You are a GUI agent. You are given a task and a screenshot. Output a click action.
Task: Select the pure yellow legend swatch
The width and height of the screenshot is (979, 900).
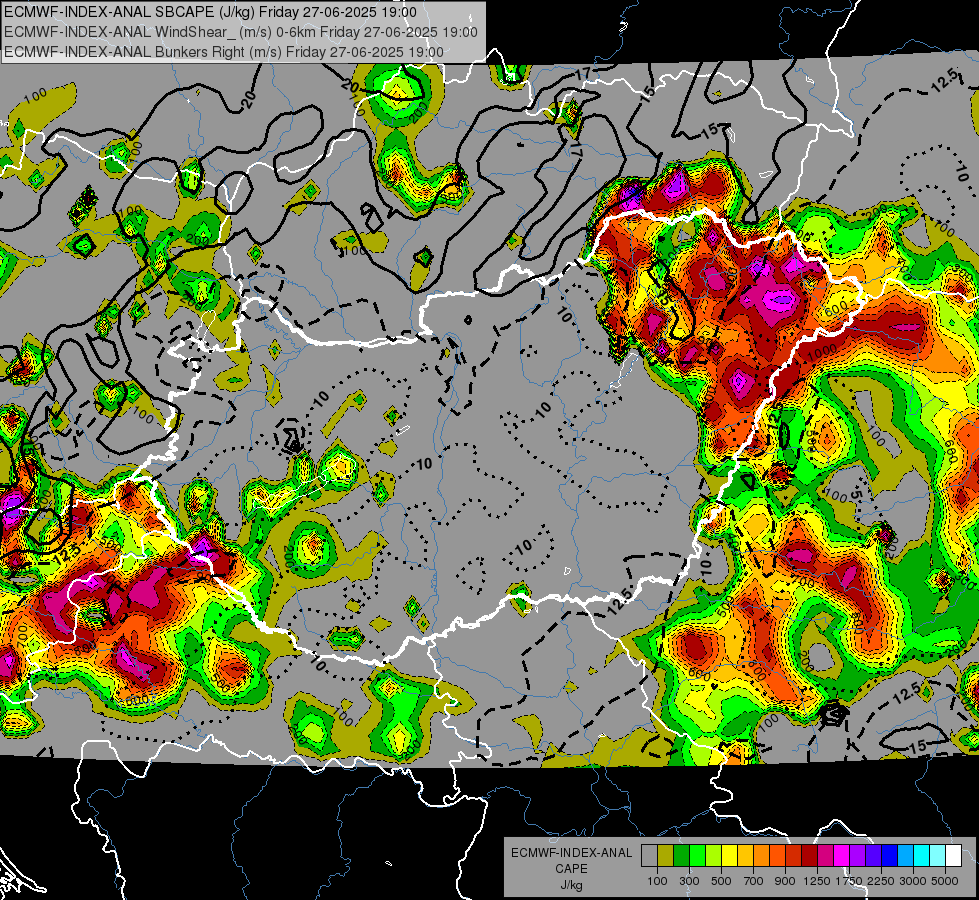pos(730,855)
